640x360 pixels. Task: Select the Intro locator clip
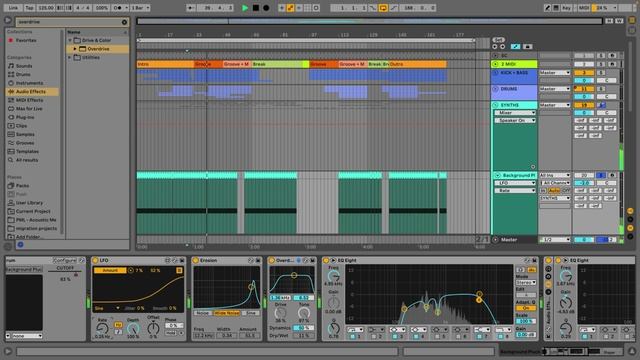pos(165,64)
